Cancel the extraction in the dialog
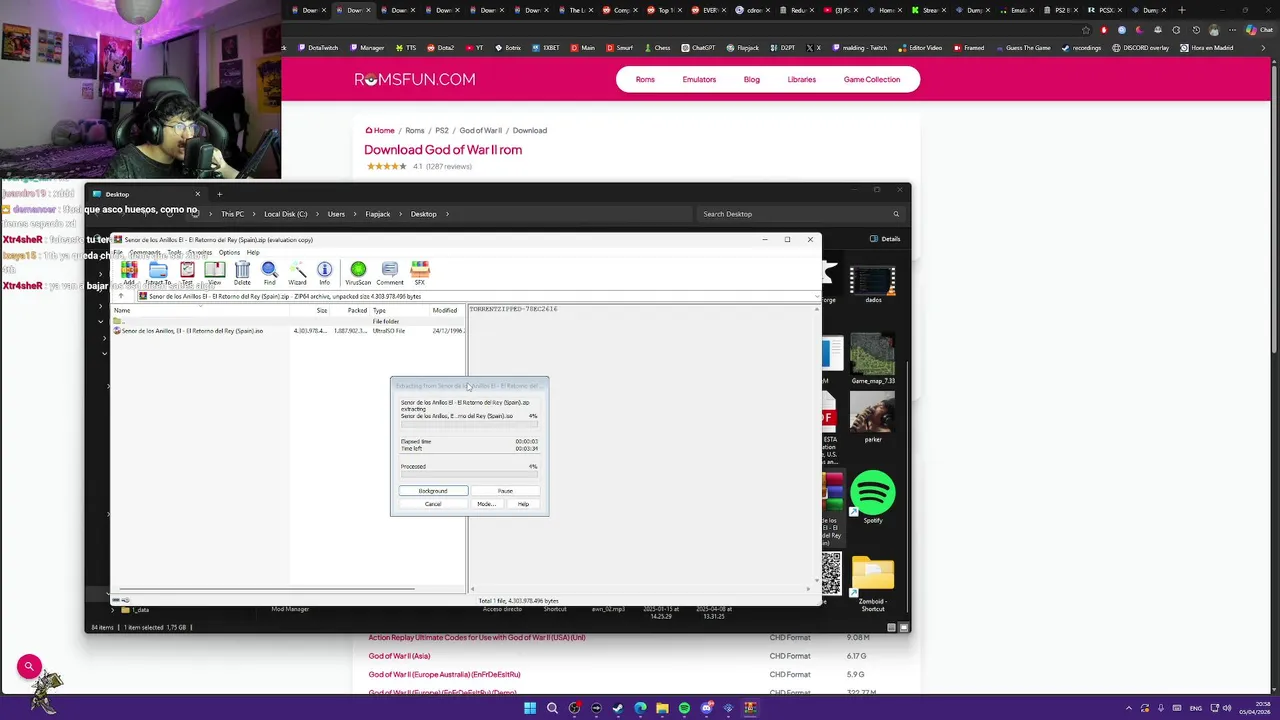Image resolution: width=1280 pixels, height=720 pixels. (433, 504)
